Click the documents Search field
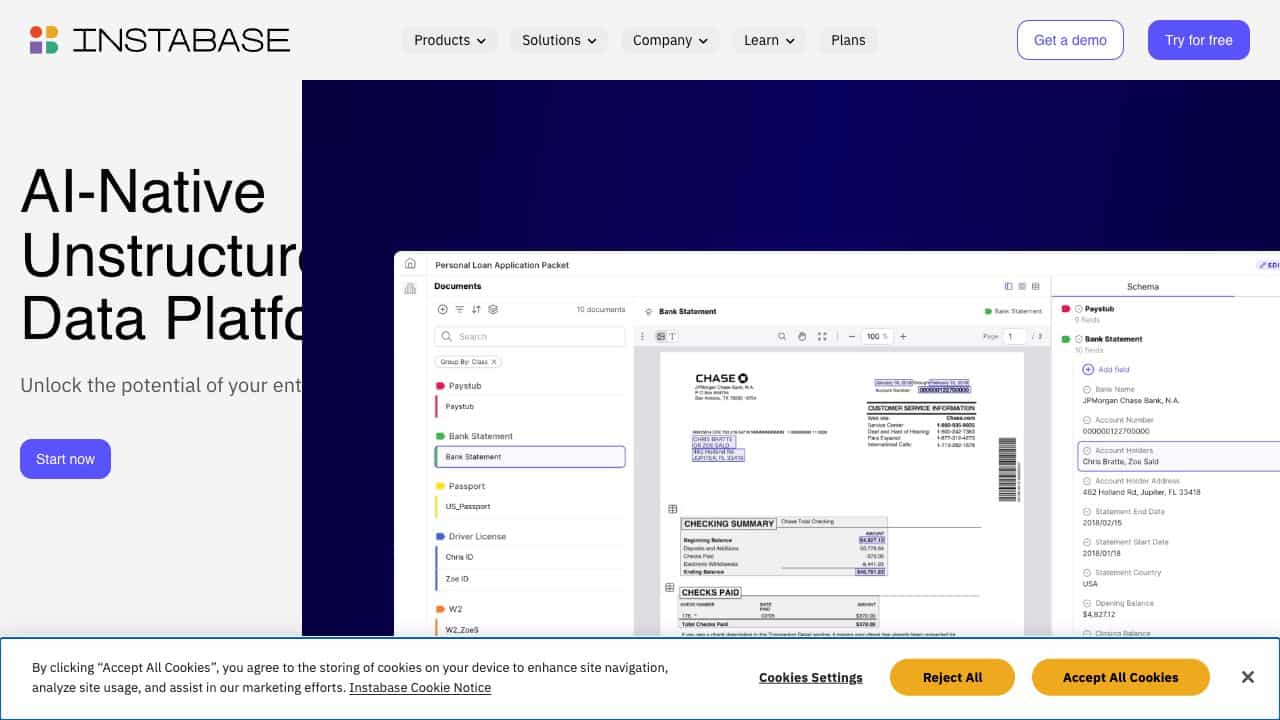This screenshot has height=720, width=1280. pyautogui.click(x=530, y=337)
